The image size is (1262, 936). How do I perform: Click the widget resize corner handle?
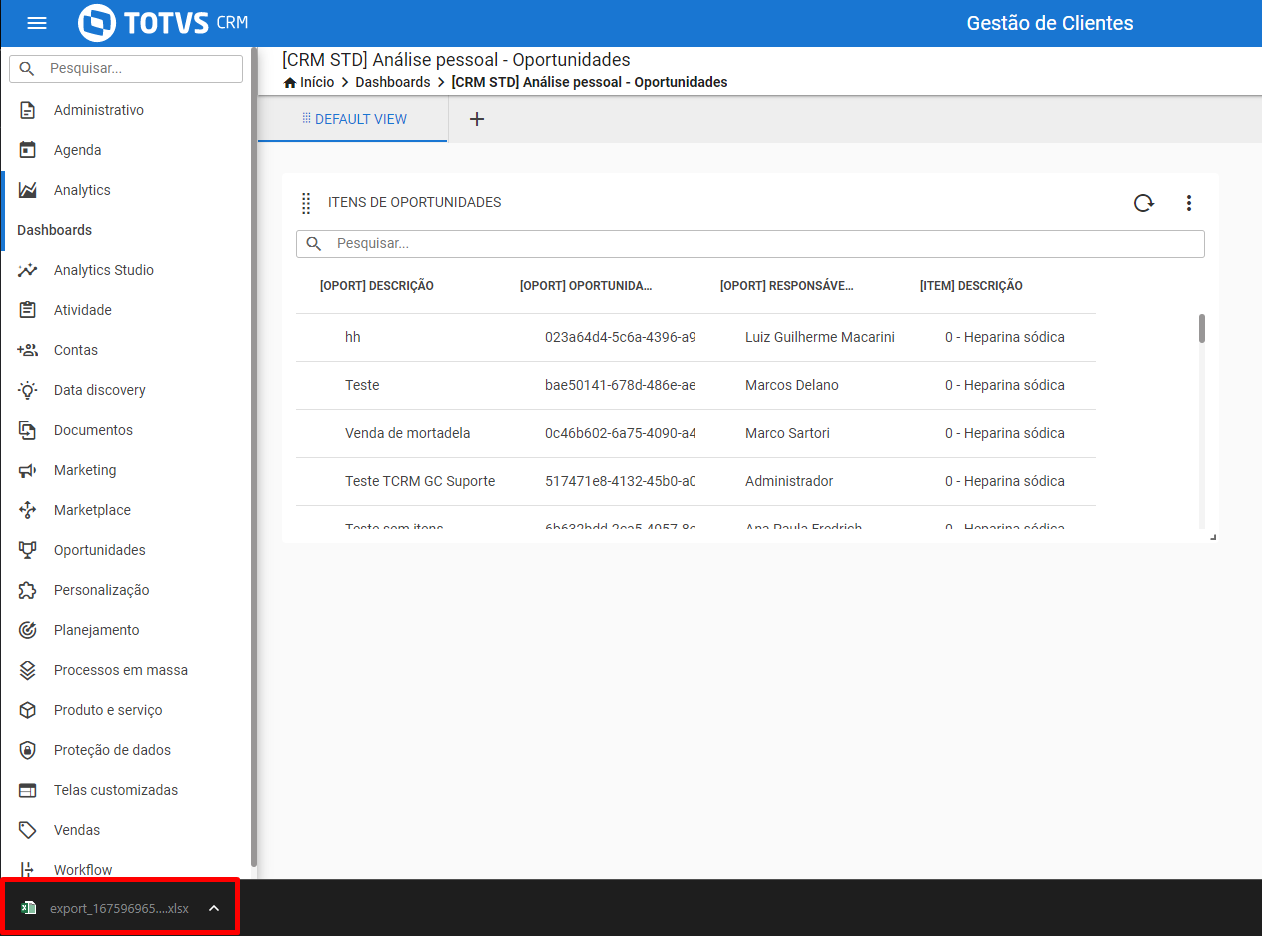click(x=1213, y=538)
